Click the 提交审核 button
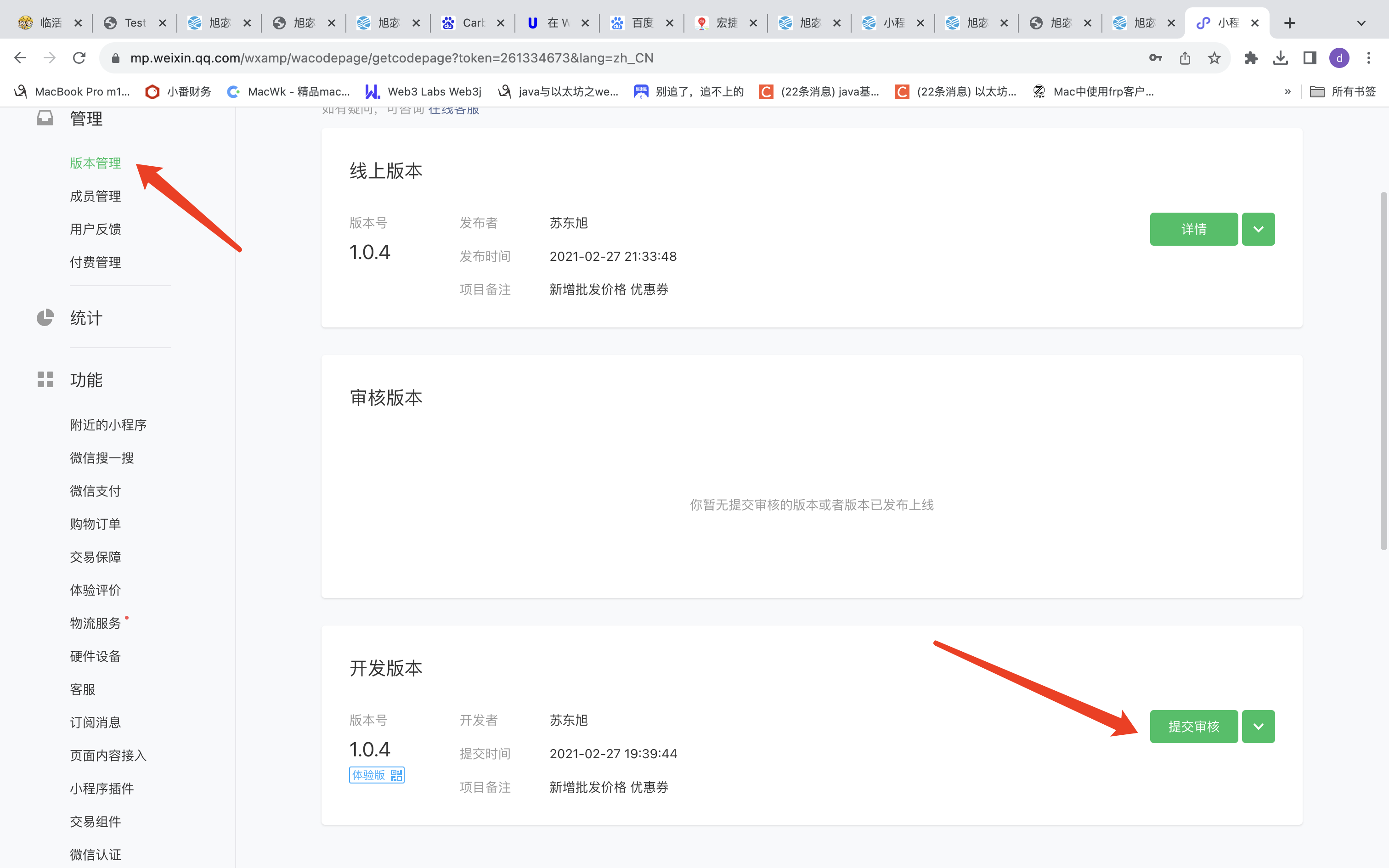Image resolution: width=1389 pixels, height=868 pixels. coord(1194,726)
